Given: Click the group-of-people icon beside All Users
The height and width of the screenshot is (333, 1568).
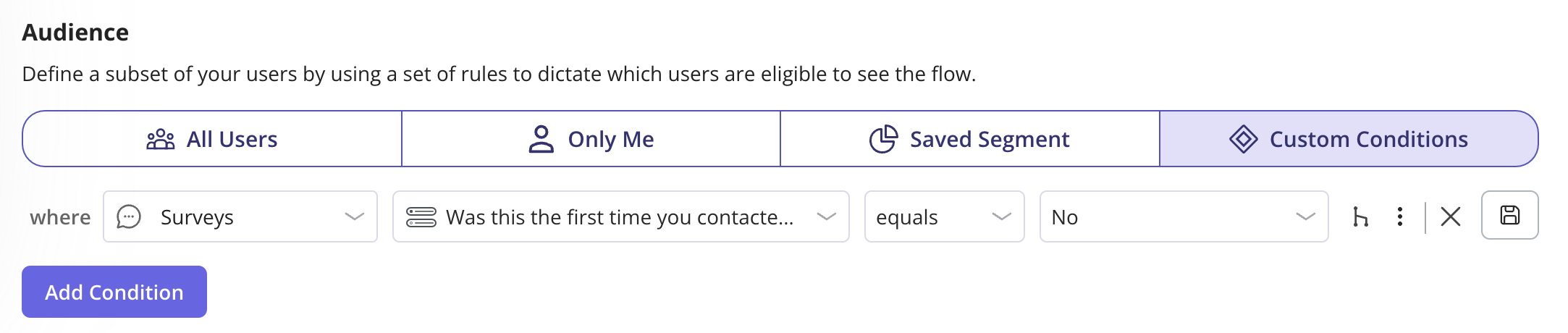Looking at the screenshot, I should [x=161, y=139].
